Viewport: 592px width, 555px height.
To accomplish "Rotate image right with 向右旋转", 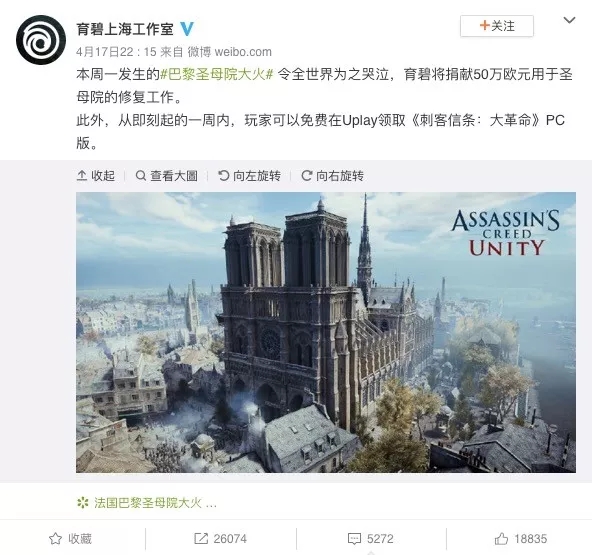I will click(x=333, y=176).
